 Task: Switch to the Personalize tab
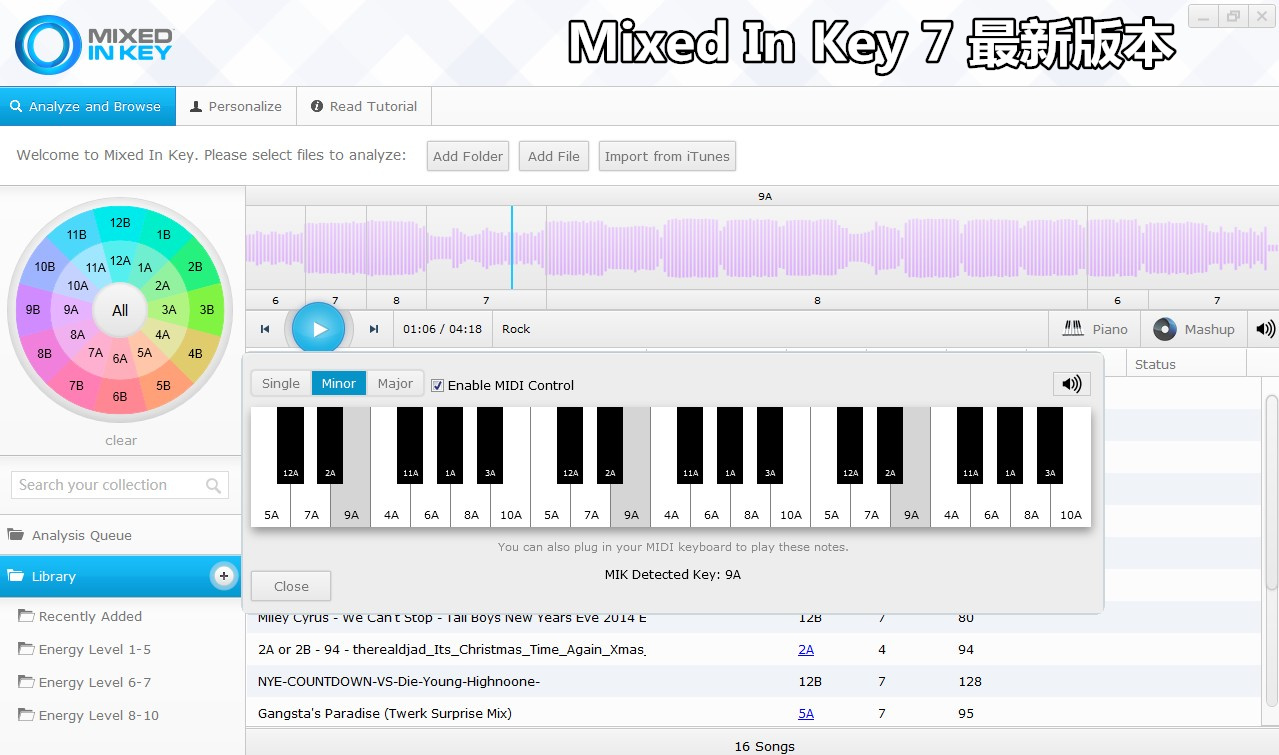pyautogui.click(x=236, y=106)
